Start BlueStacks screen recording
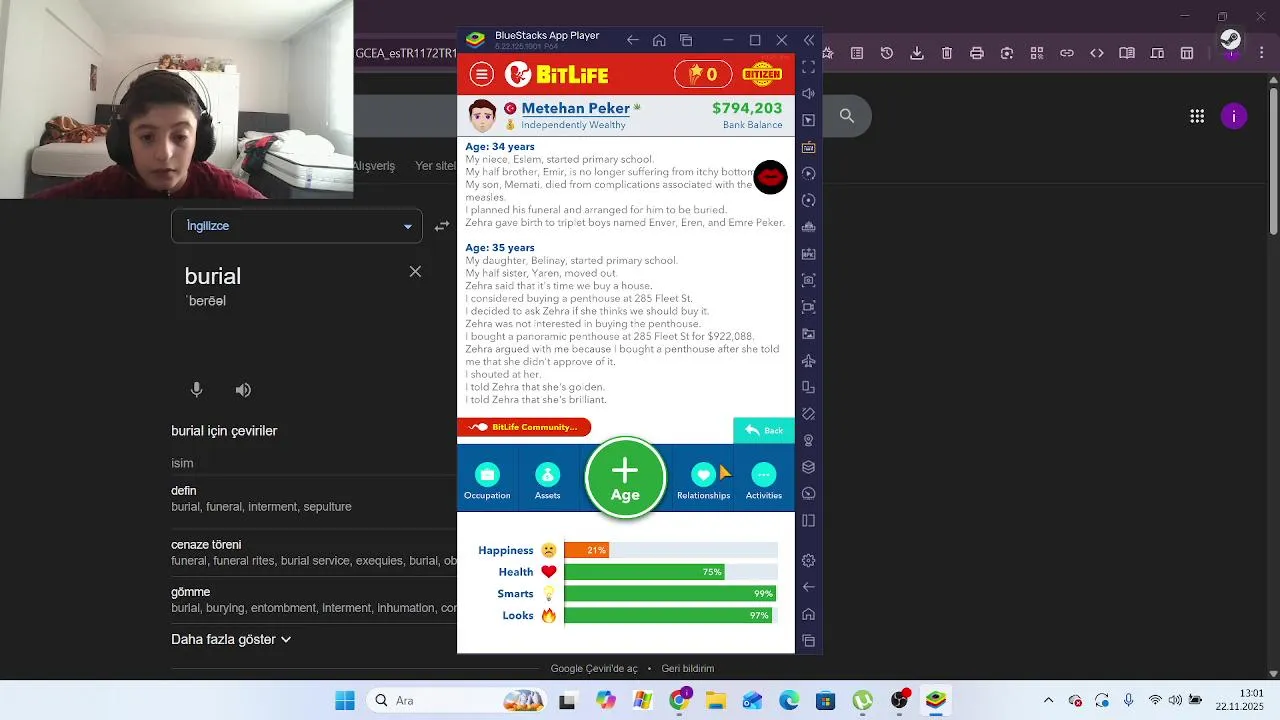 [809, 307]
